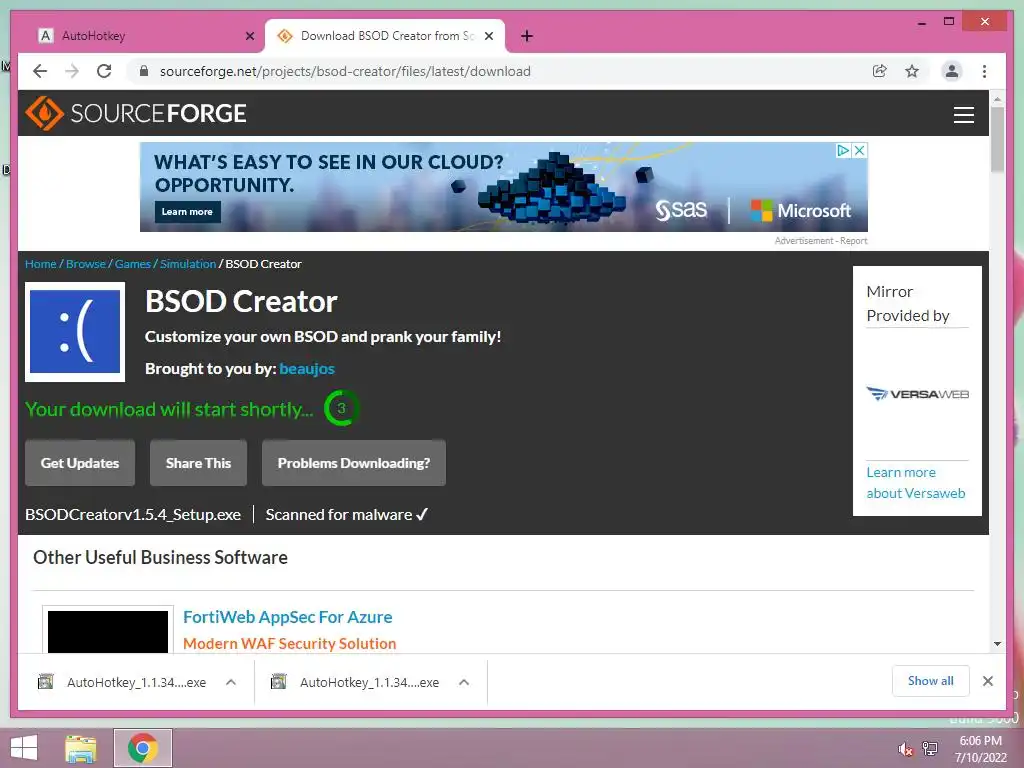Click Show all downloads
This screenshot has height=768, width=1024.
coord(931,681)
